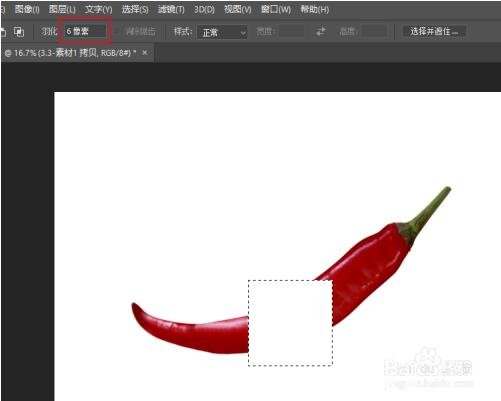Select the 3.3-素材1 拷贝 document tab

coord(71,53)
